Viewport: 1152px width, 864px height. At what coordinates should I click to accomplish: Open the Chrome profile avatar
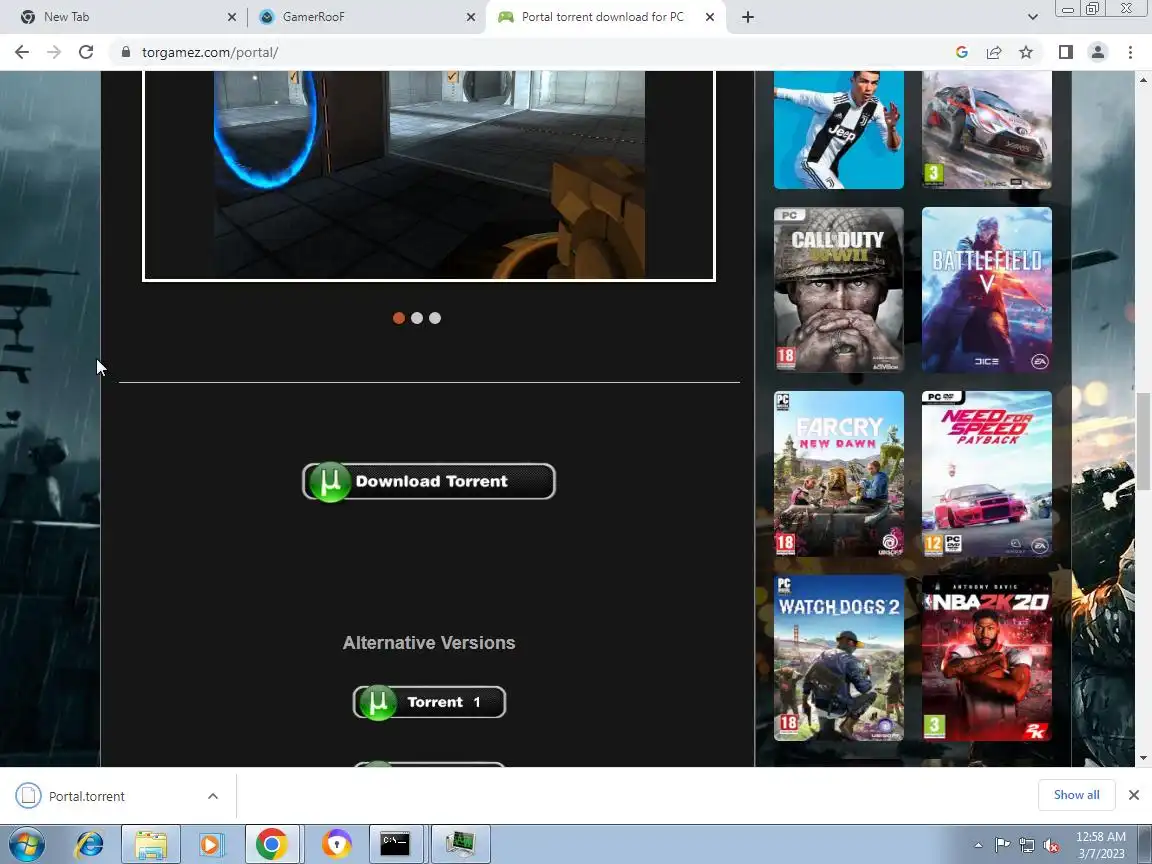1098,52
